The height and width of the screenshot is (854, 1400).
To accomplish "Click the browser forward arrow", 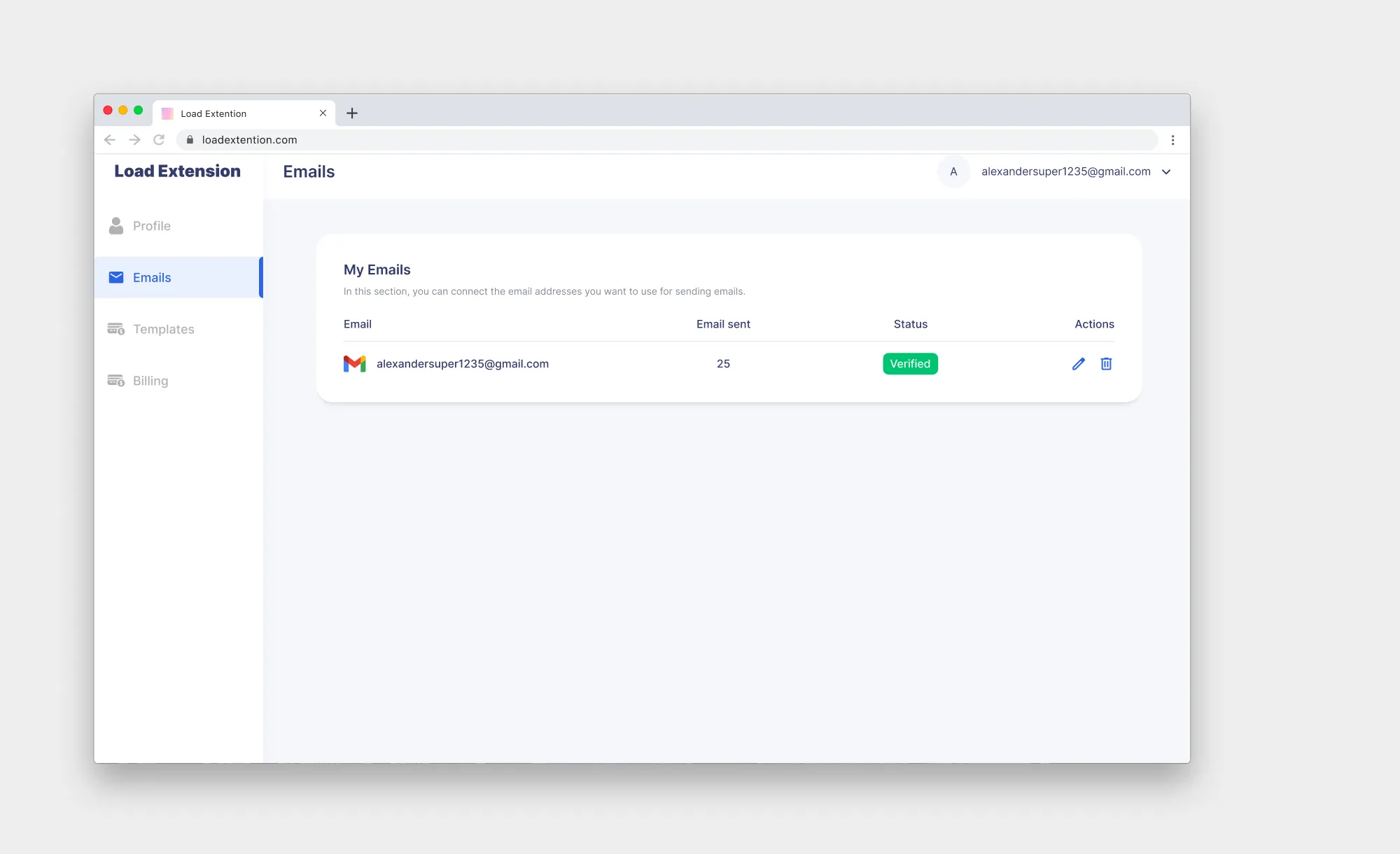I will click(x=134, y=140).
